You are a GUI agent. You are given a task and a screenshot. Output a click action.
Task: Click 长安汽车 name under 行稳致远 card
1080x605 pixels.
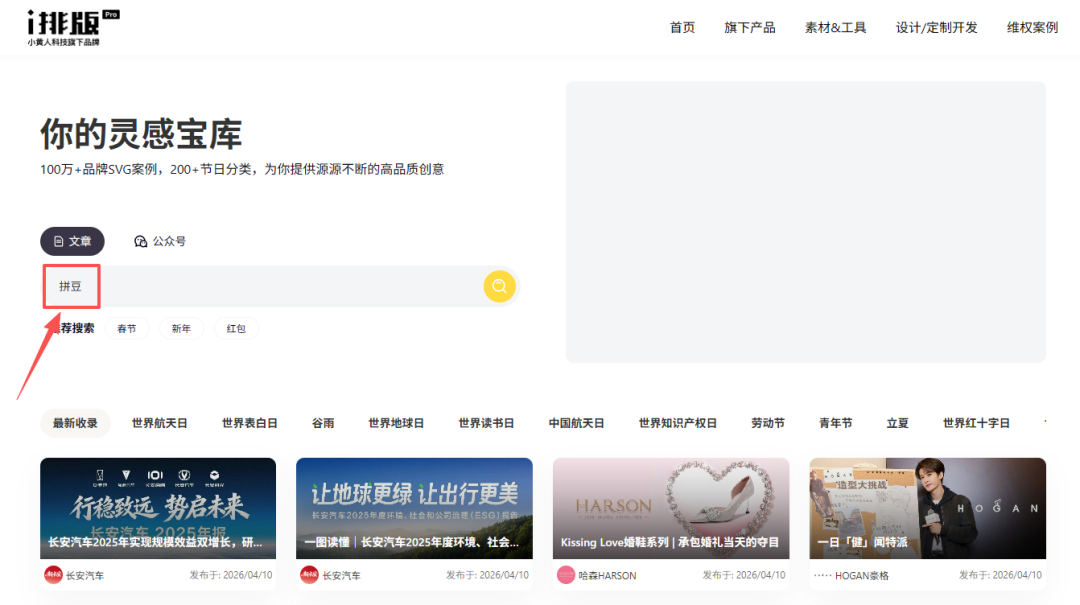(x=85, y=575)
